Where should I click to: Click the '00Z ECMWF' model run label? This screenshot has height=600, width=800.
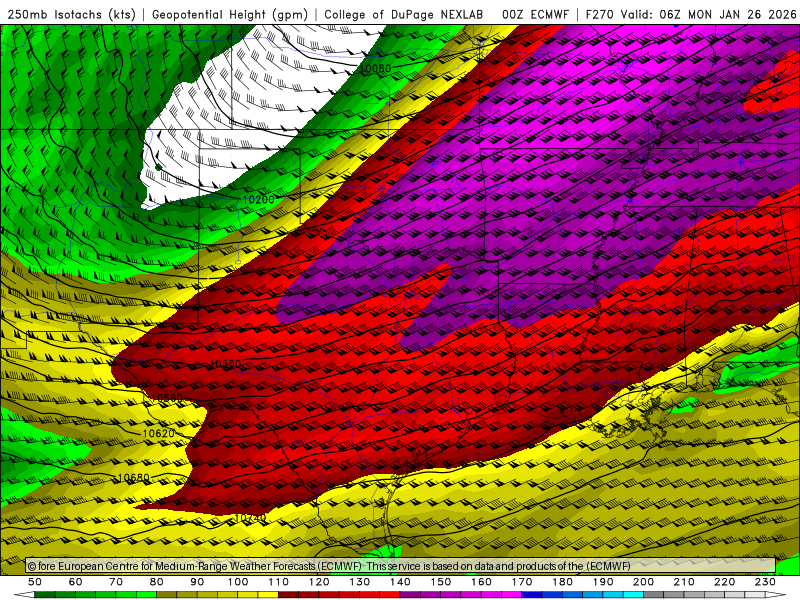coord(535,14)
